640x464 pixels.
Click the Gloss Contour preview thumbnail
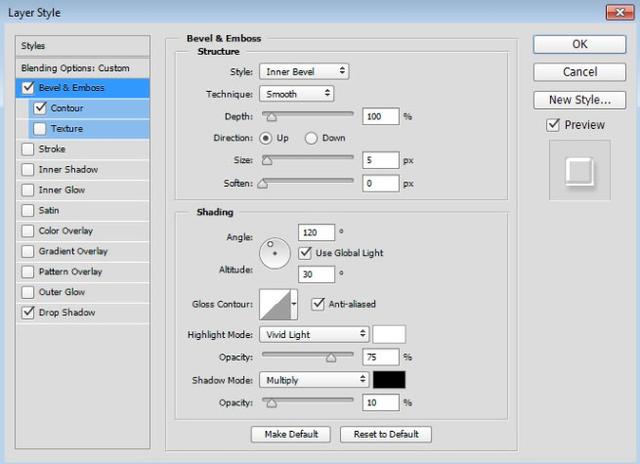pyautogui.click(x=274, y=304)
